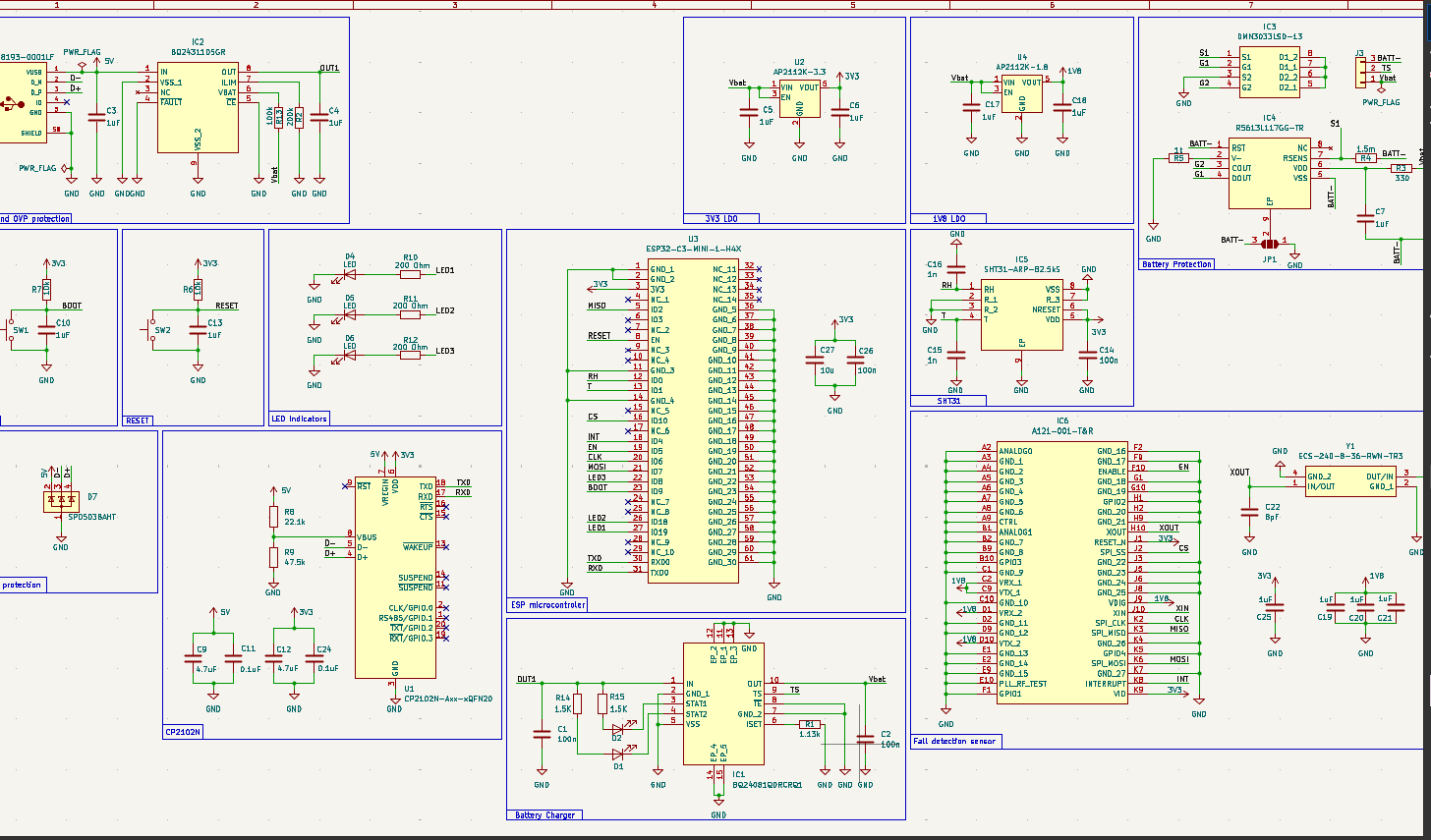This screenshot has height=840, width=1431.
Task: Select the 'Battery Protection' section title
Action: (1177, 264)
